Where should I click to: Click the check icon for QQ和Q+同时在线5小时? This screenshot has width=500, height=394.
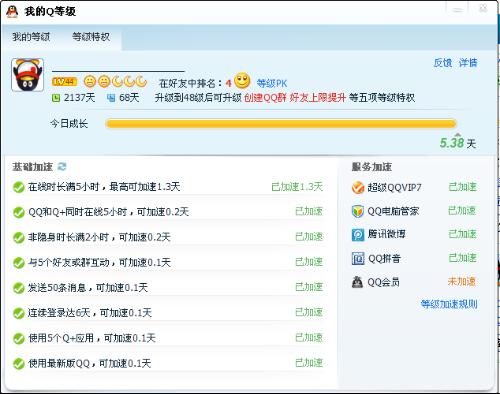click(19, 212)
